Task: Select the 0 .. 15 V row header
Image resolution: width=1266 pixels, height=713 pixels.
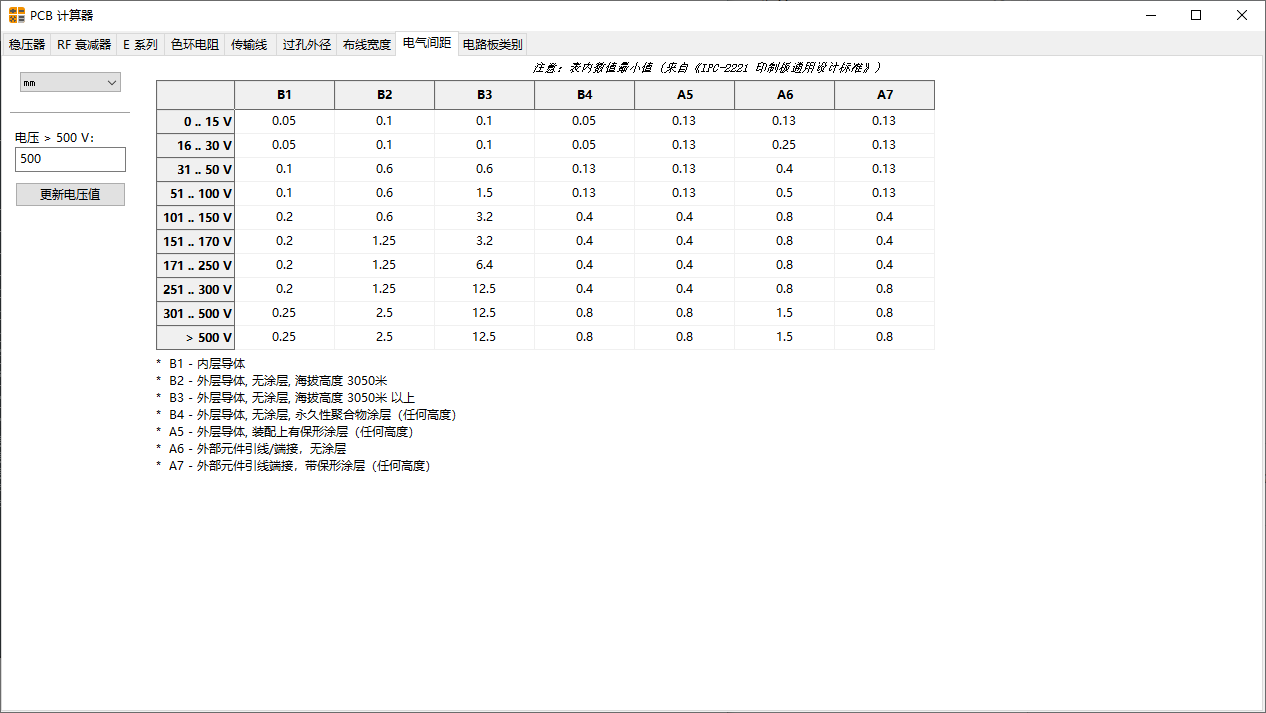Action: 196,121
